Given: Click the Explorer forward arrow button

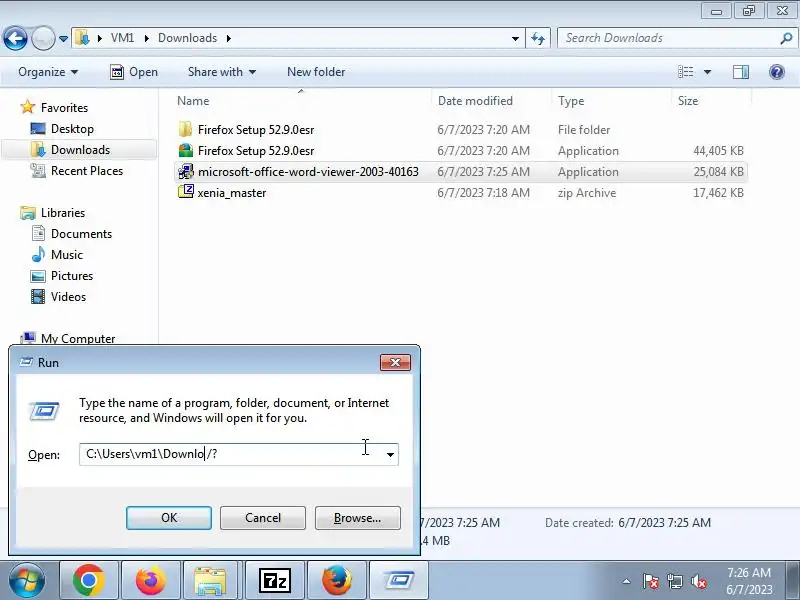Looking at the screenshot, I should (x=43, y=38).
